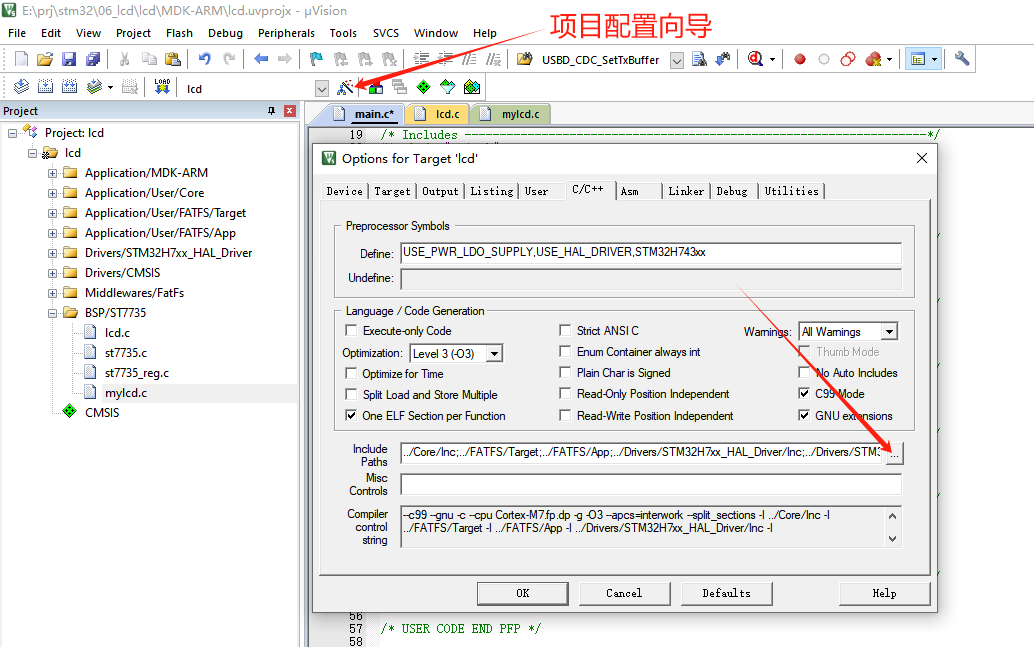Viewport: 1034px width, 647px height.
Task: Click the Define preprocessor symbols field
Action: pyautogui.click(x=651, y=253)
